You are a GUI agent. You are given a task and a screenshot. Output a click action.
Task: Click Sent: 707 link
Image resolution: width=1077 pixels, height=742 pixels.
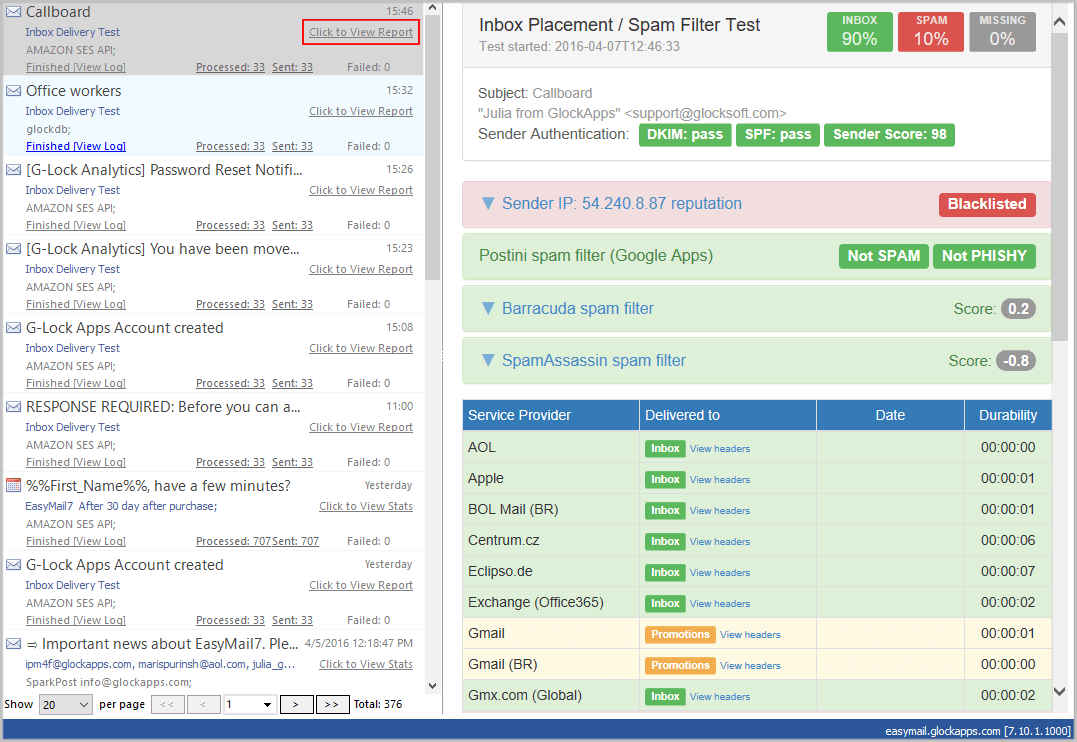[x=295, y=541]
